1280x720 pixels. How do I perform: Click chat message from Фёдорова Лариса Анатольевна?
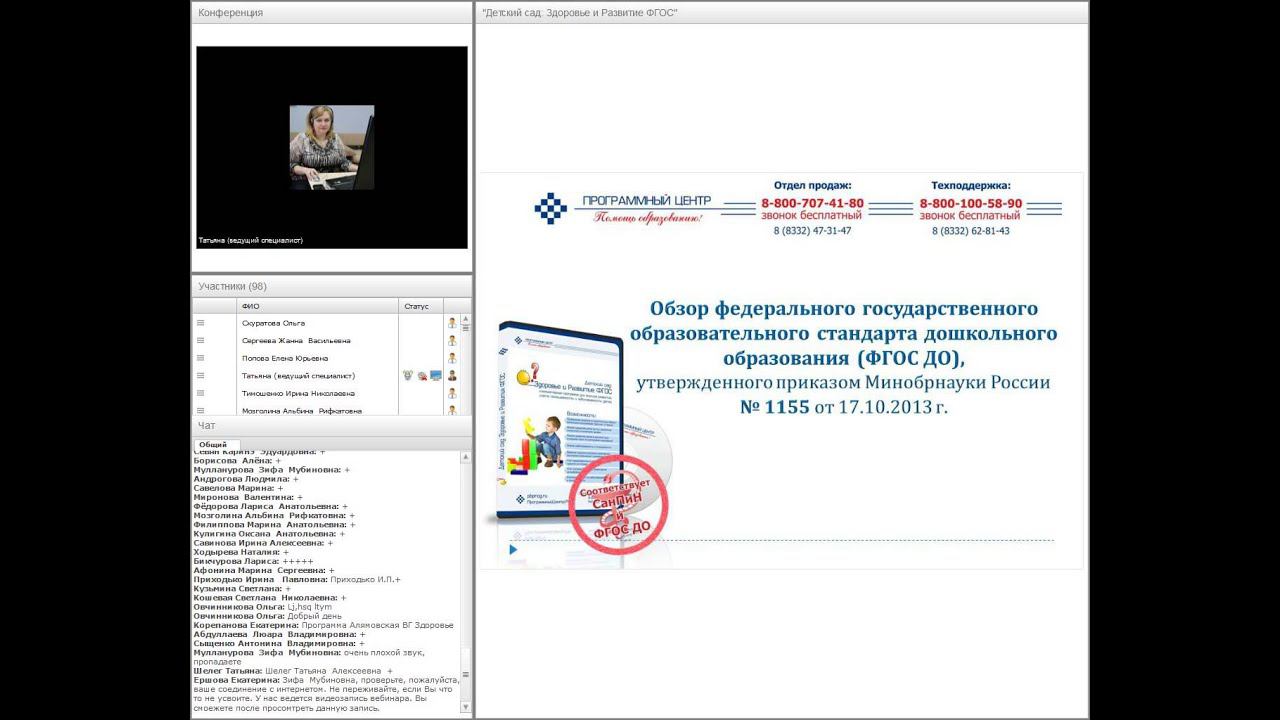[270, 506]
